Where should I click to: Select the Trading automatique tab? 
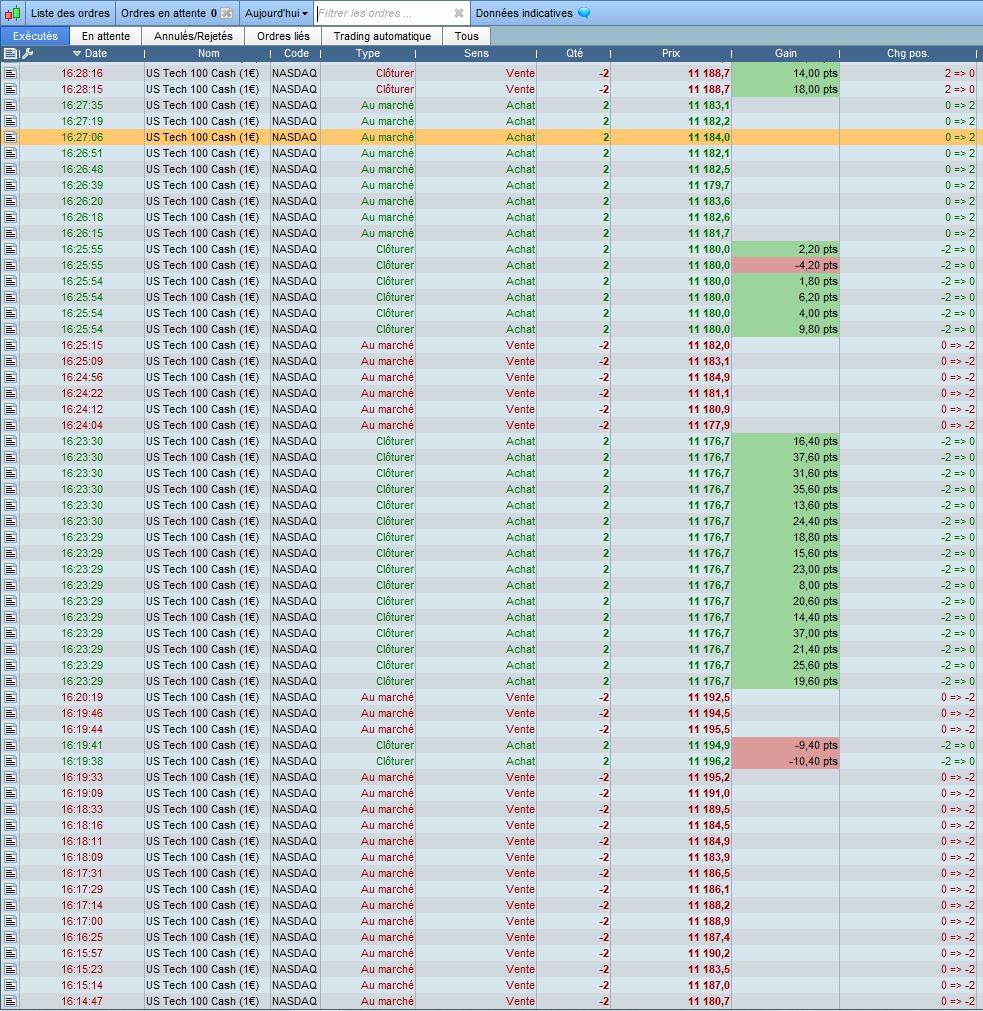382,36
